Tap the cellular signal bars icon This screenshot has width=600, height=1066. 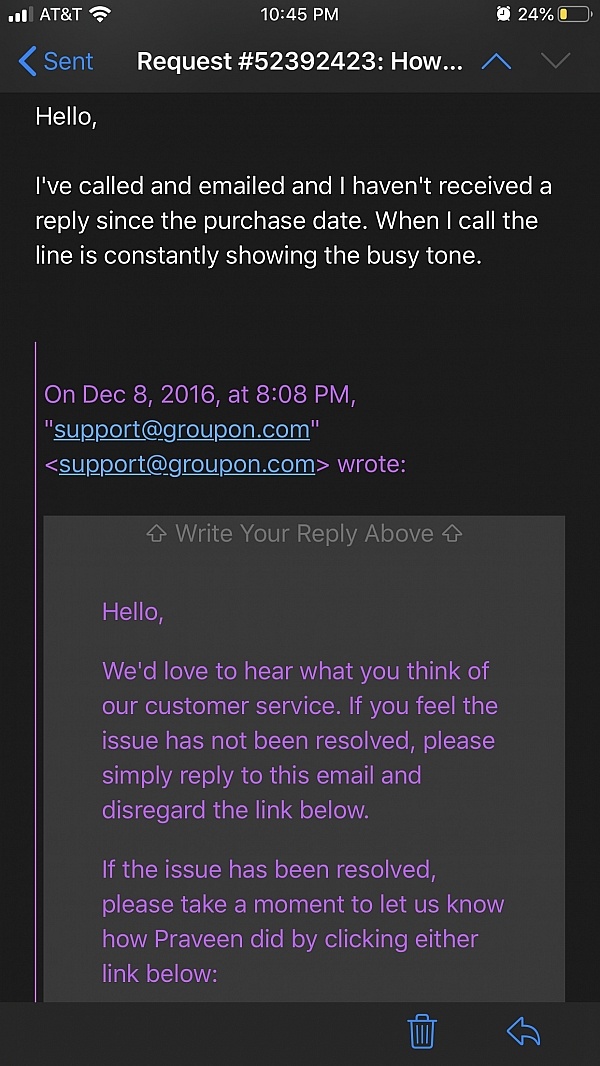[20, 15]
